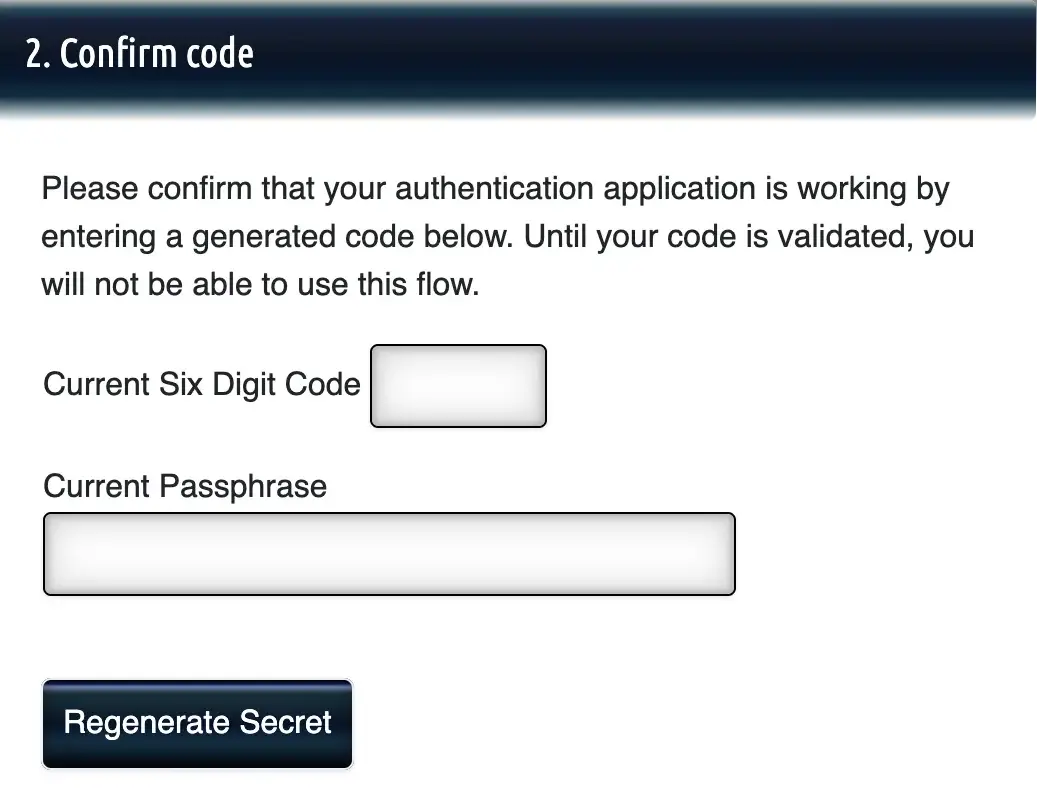Click the word "Until" in the instructions
The width and height of the screenshot is (1037, 794).
click(x=556, y=238)
